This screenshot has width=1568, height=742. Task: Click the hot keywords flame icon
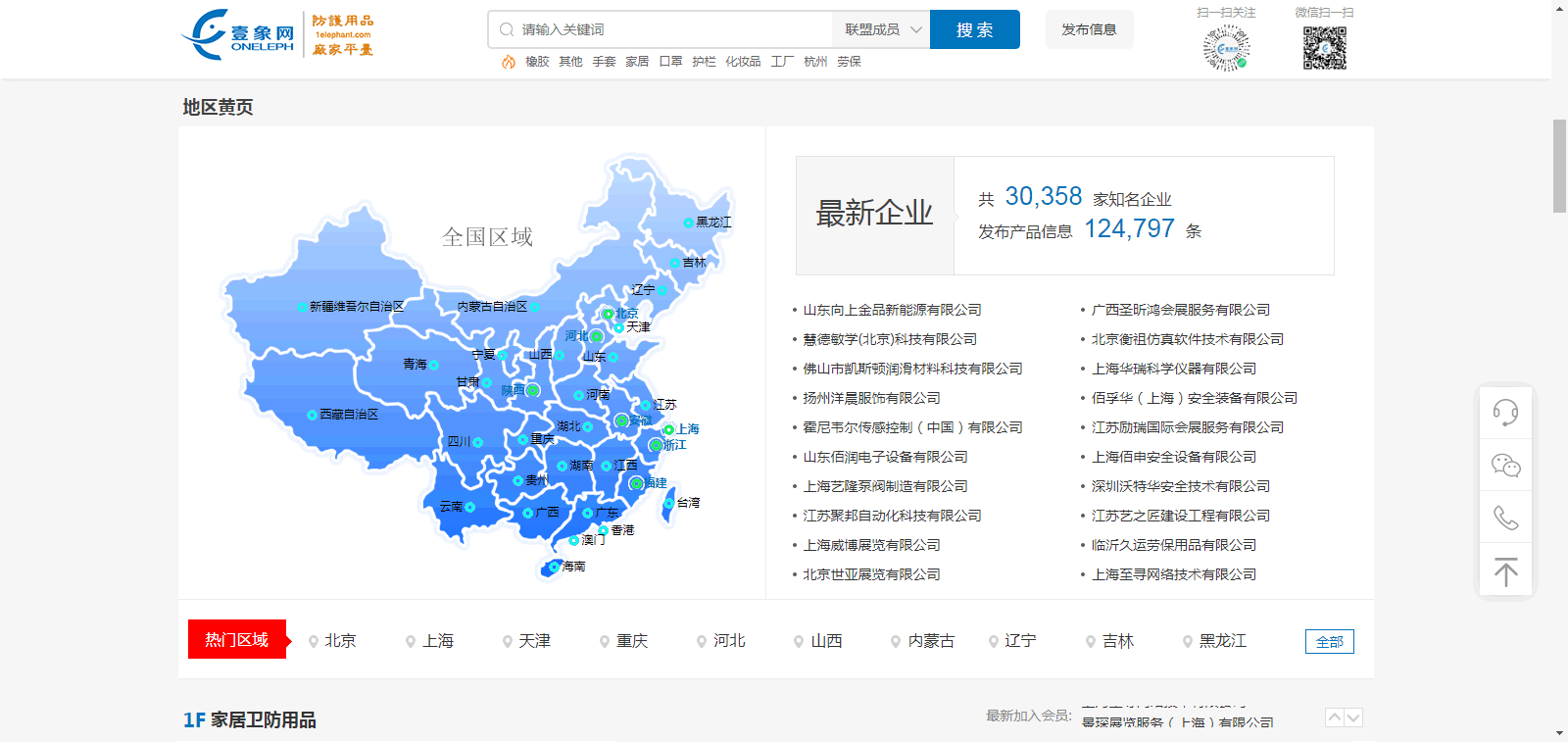[x=508, y=62]
